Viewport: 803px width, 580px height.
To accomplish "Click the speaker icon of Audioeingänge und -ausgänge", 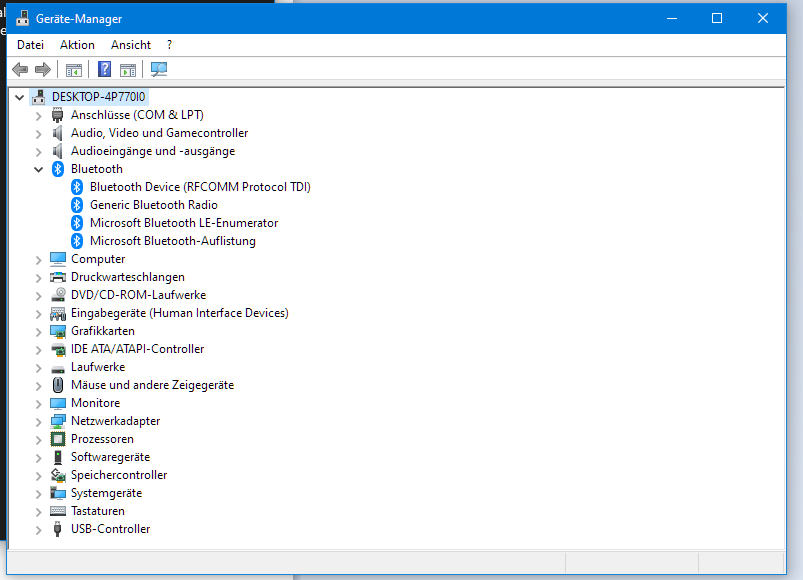I will (x=57, y=151).
